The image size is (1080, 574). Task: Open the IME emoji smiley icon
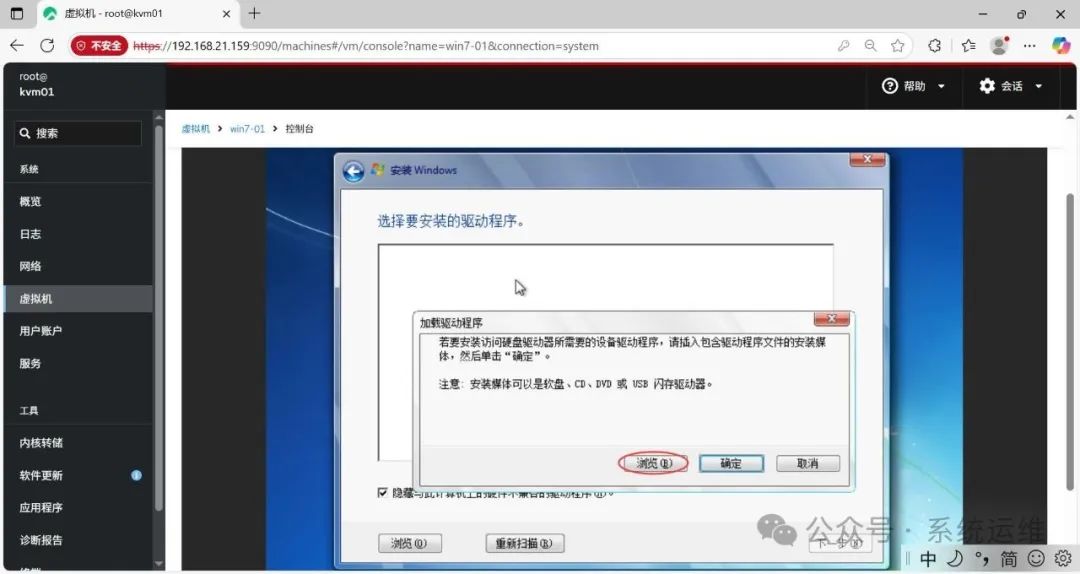coord(1036,558)
